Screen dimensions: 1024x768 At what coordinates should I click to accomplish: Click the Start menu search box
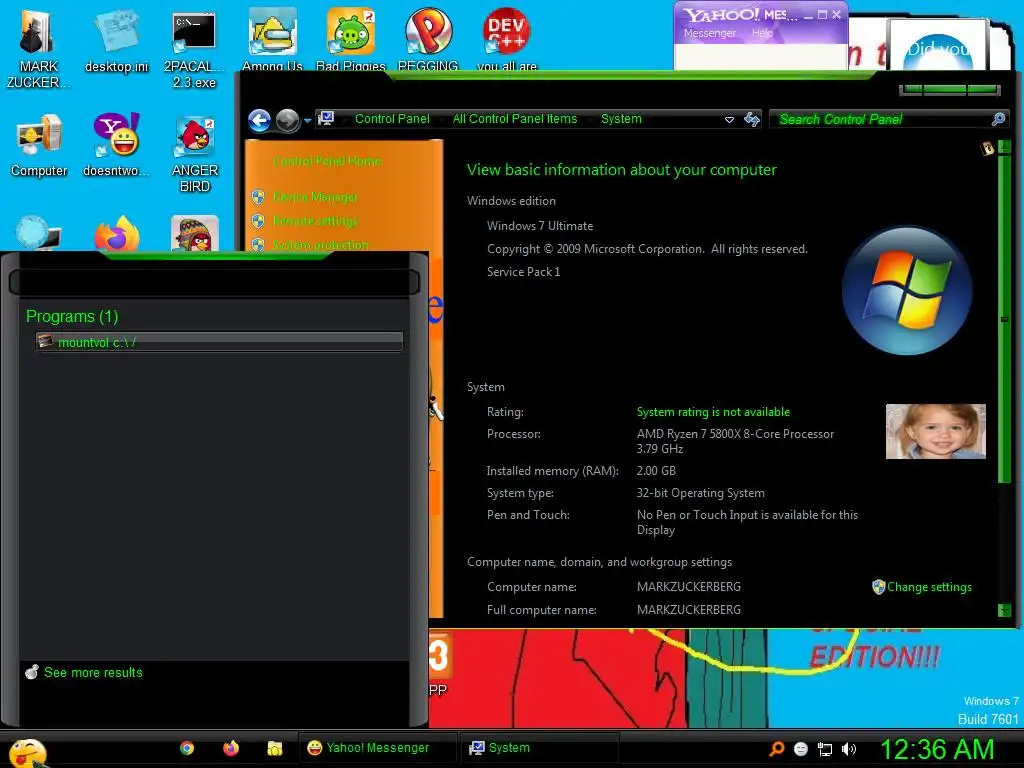coord(214,282)
